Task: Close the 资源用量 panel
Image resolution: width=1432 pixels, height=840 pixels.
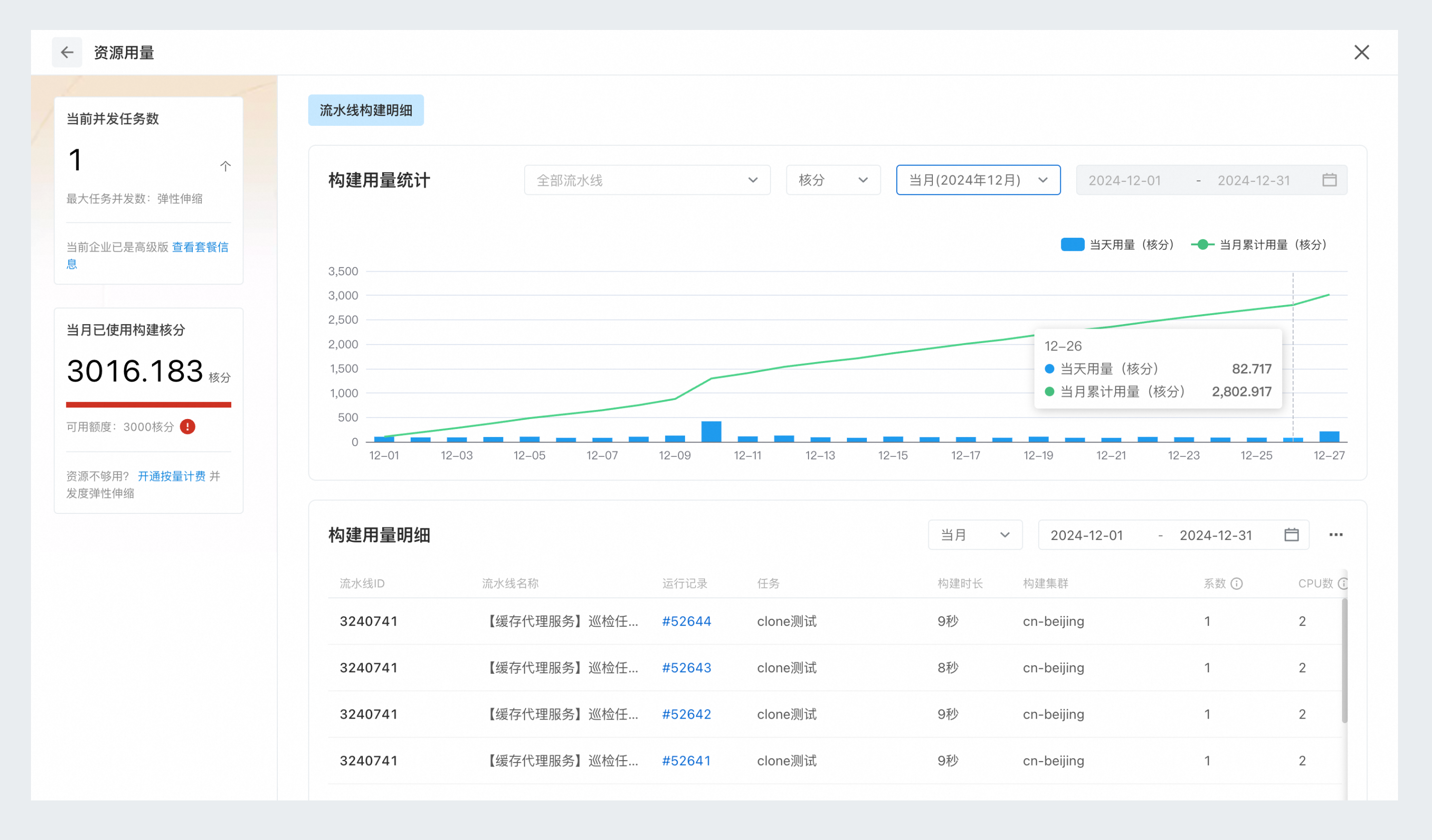Action: click(1362, 52)
